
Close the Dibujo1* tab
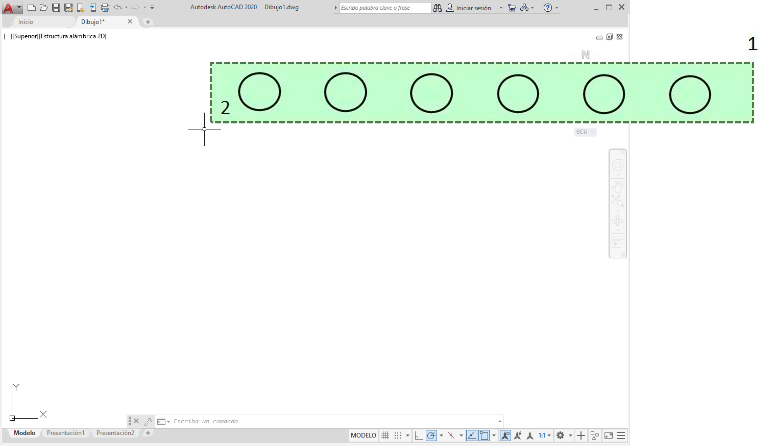pos(130,22)
